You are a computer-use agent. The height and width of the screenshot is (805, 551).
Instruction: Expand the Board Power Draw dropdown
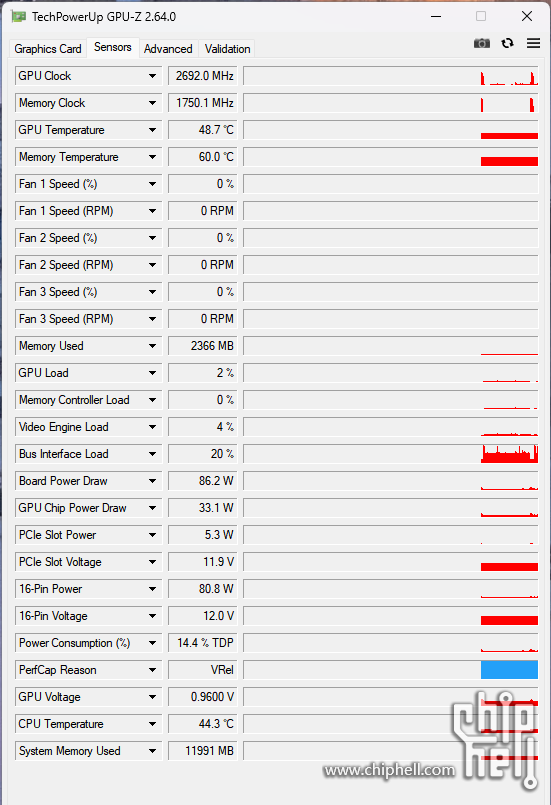pyautogui.click(x=153, y=481)
